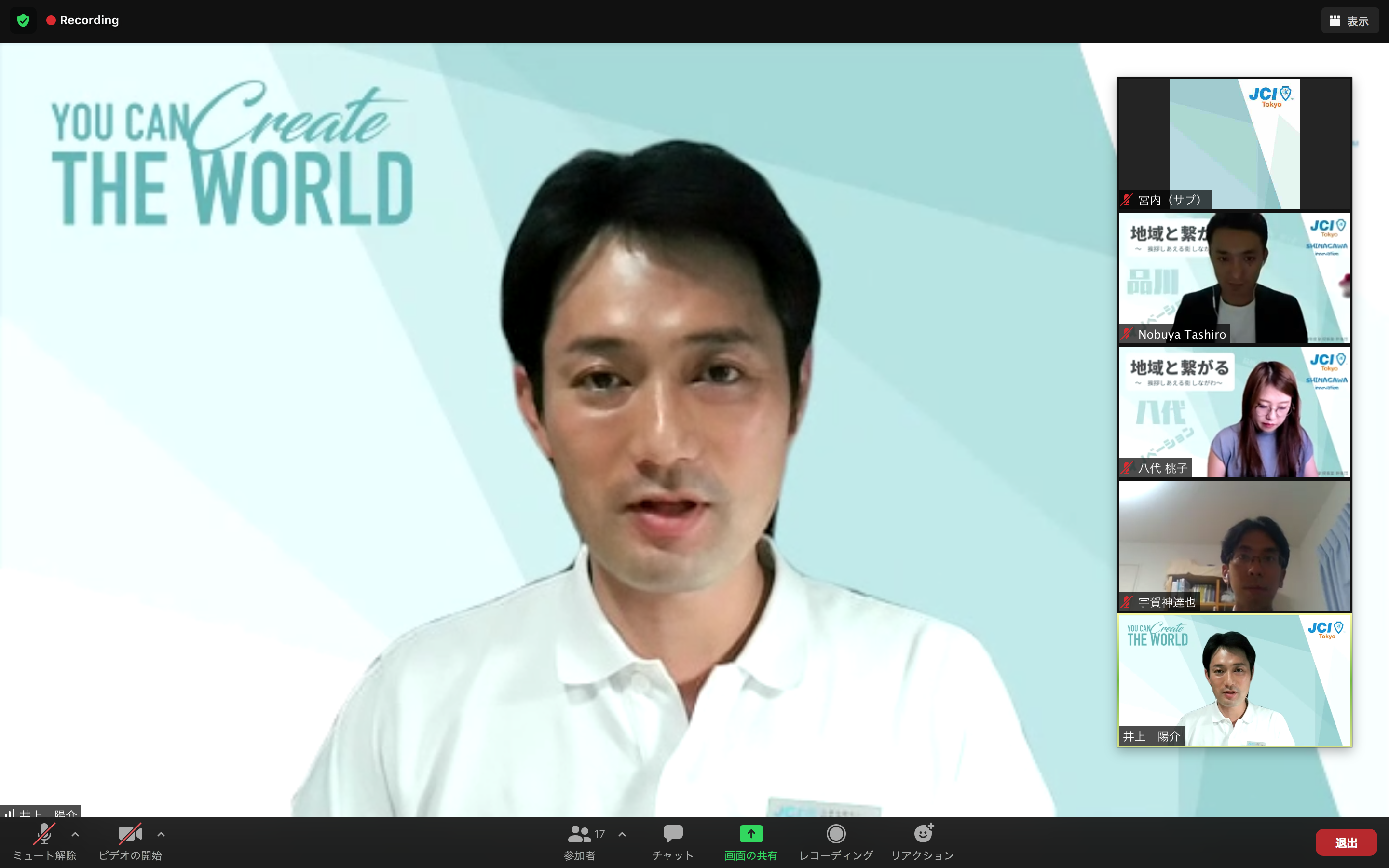This screenshot has width=1389, height=868.
Task: Click the red 退出 leave button
Action: tap(1346, 842)
